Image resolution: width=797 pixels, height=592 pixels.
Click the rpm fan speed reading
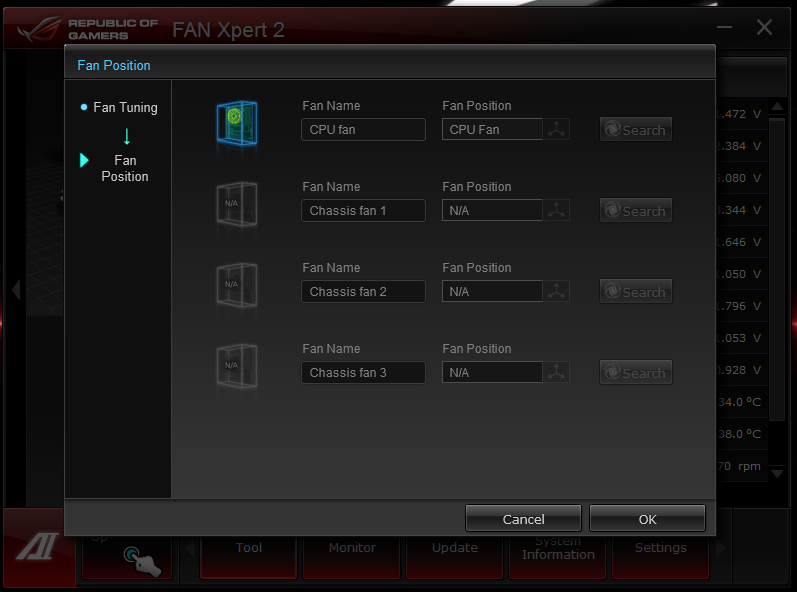coord(740,466)
